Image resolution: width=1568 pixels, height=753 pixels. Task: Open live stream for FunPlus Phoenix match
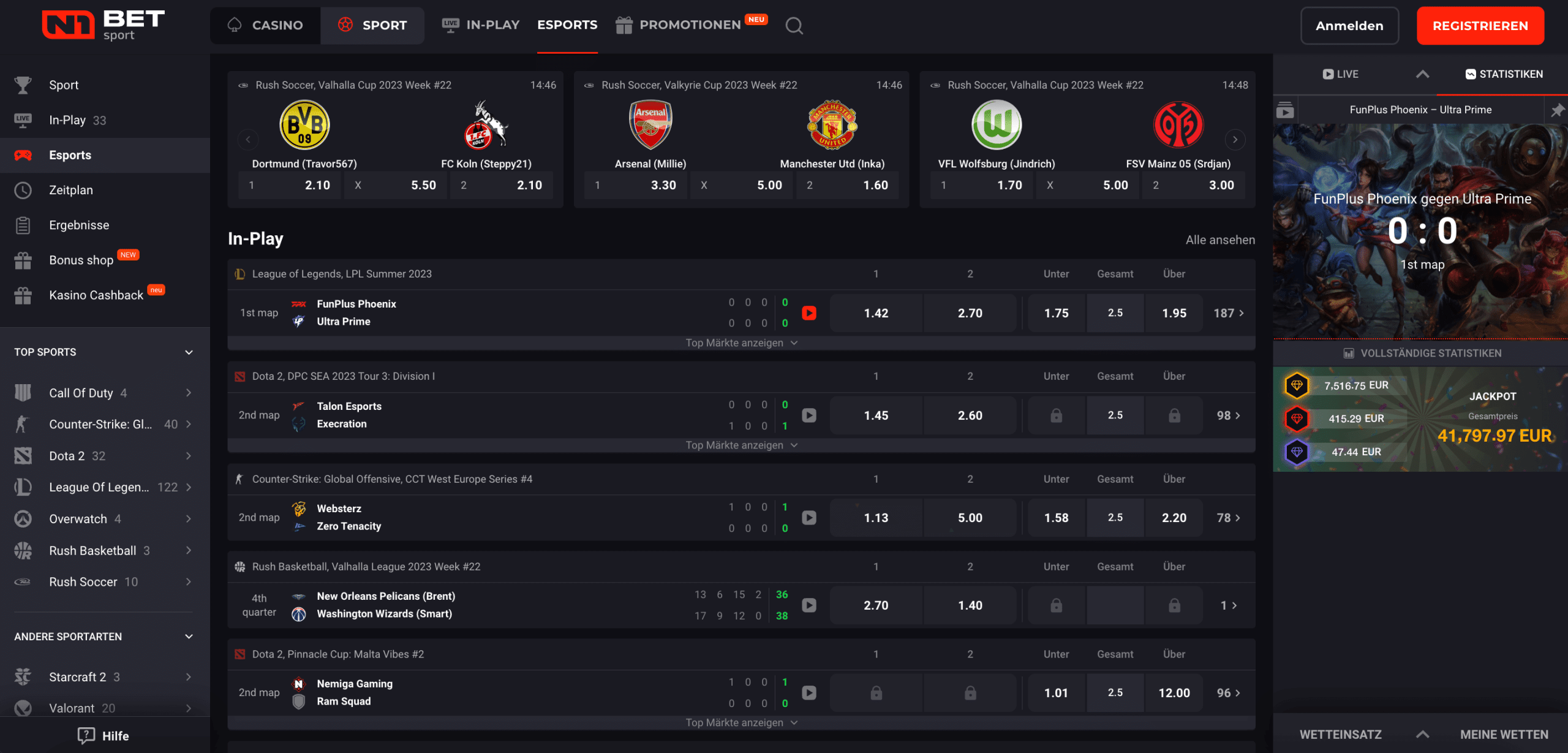809,313
